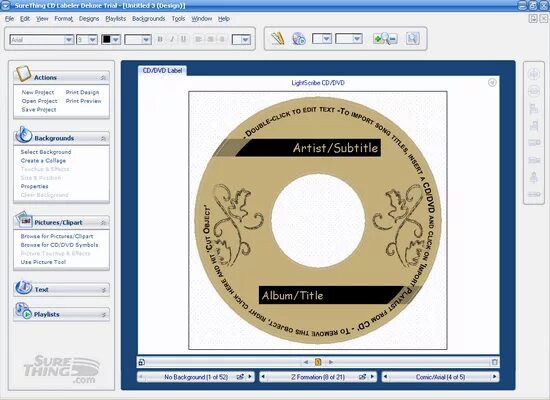Click Select Background link

click(x=46, y=152)
